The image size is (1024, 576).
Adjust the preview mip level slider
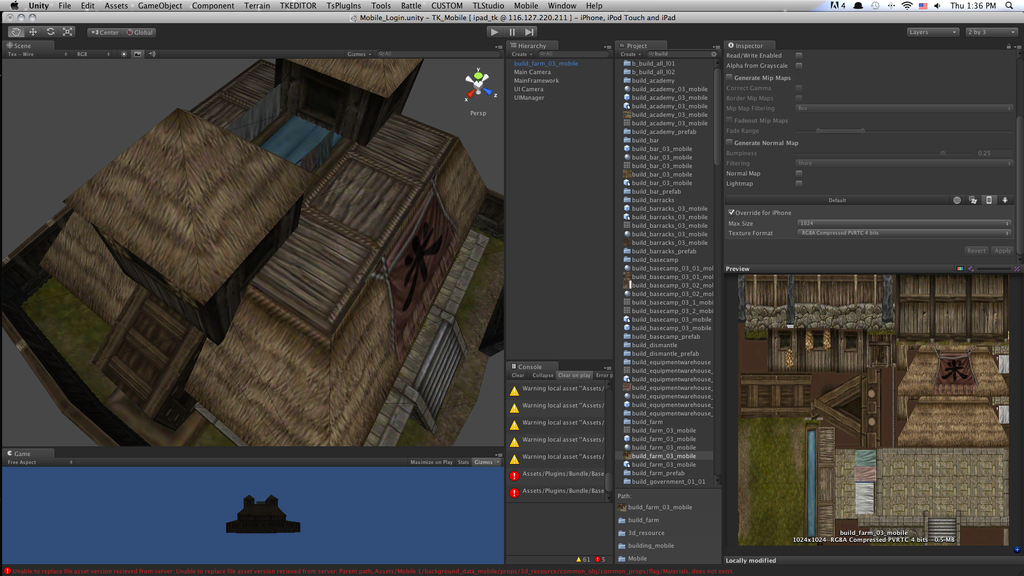(x=993, y=268)
